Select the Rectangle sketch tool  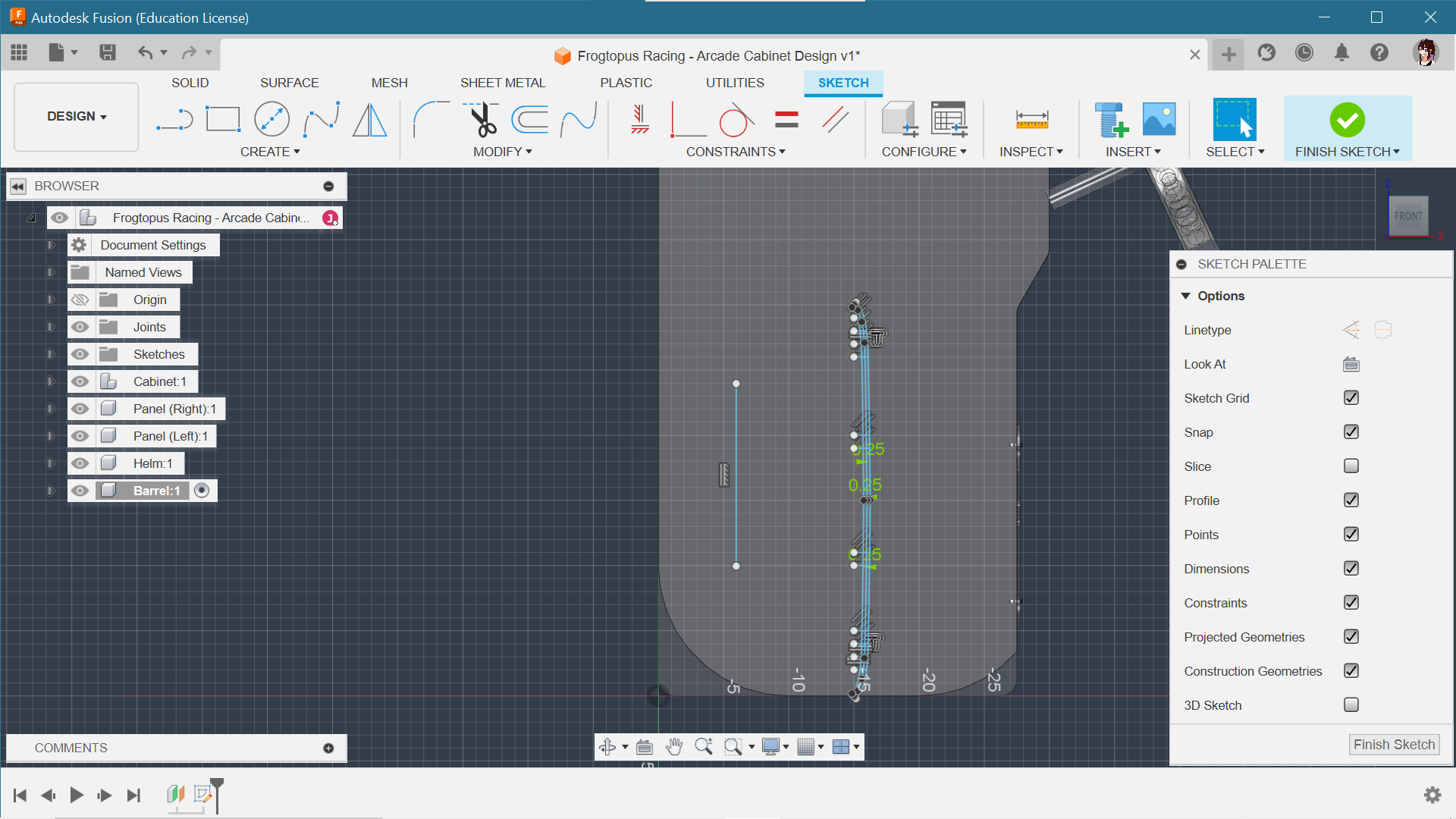[223, 120]
